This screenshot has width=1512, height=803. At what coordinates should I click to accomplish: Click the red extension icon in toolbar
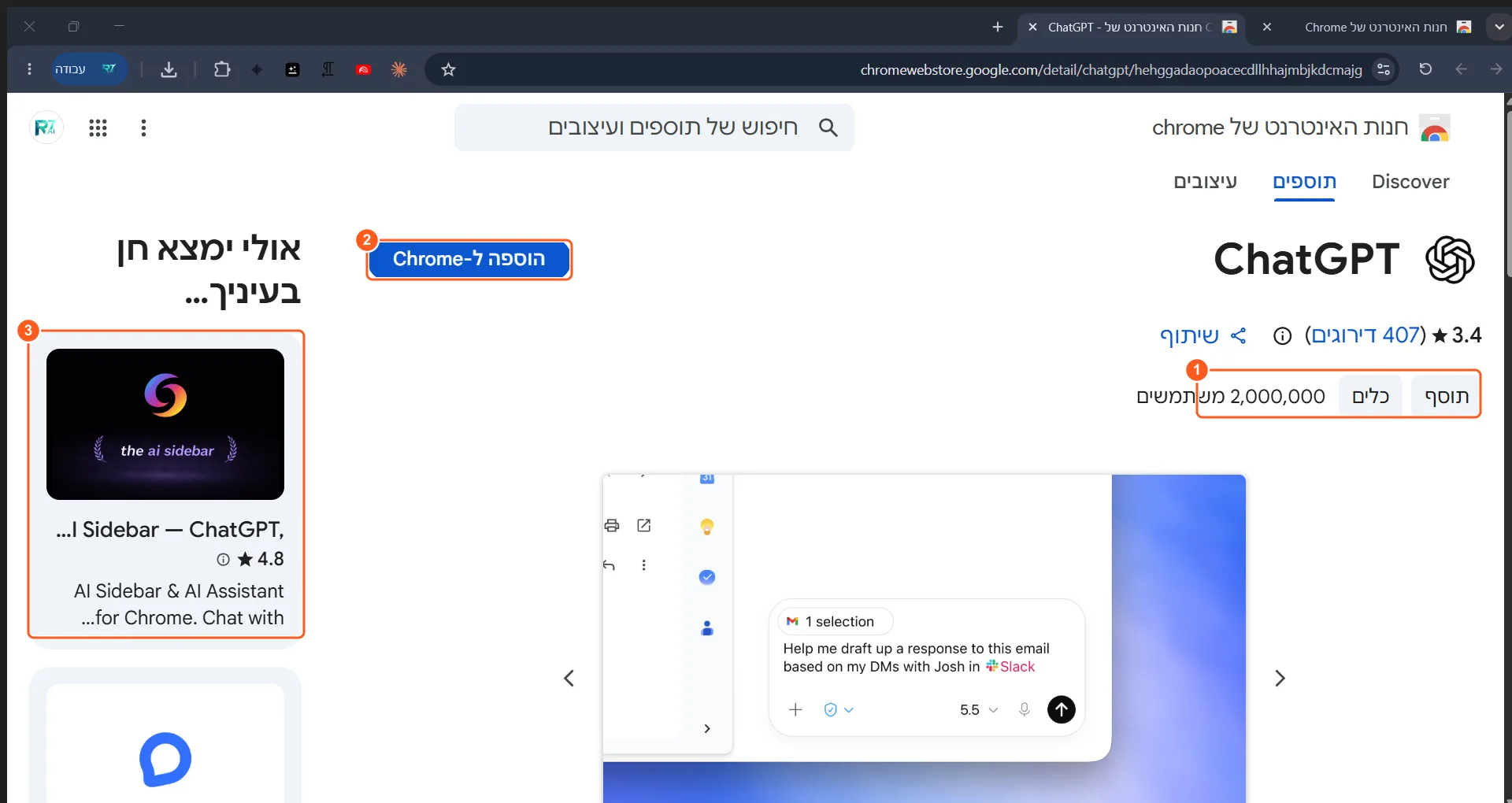point(363,69)
